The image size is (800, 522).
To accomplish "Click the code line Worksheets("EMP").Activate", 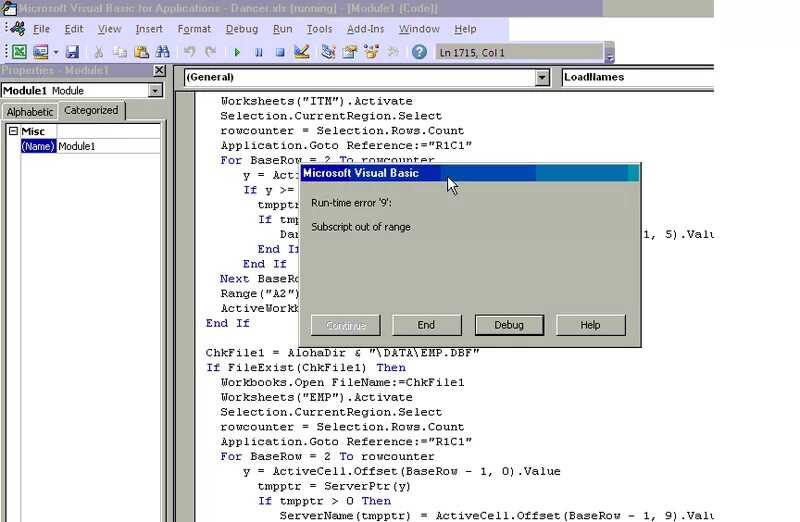I will point(316,397).
